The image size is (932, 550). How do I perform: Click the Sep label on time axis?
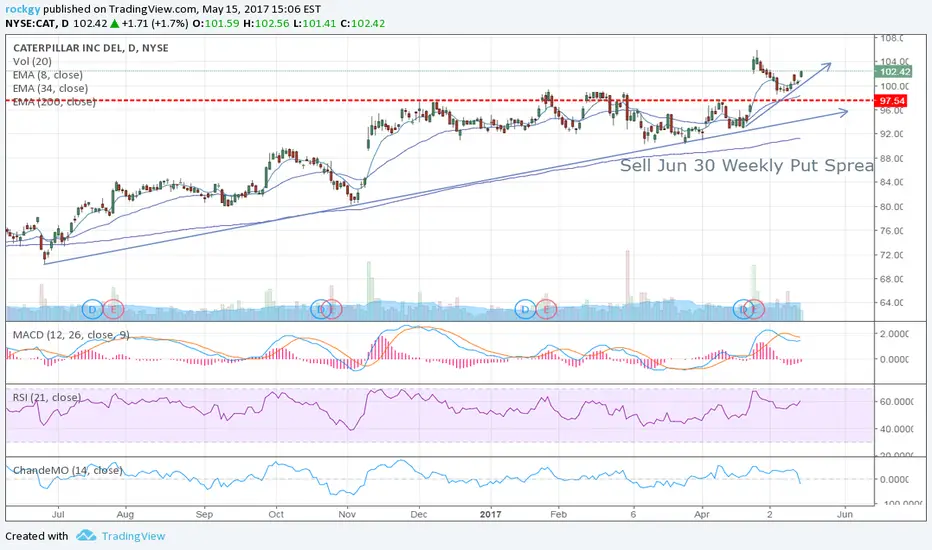coord(204,514)
